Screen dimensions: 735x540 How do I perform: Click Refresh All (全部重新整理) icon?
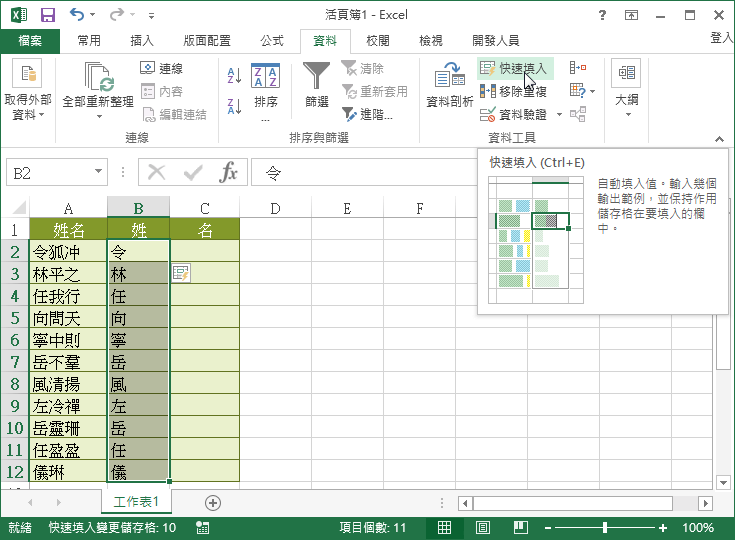click(x=98, y=77)
